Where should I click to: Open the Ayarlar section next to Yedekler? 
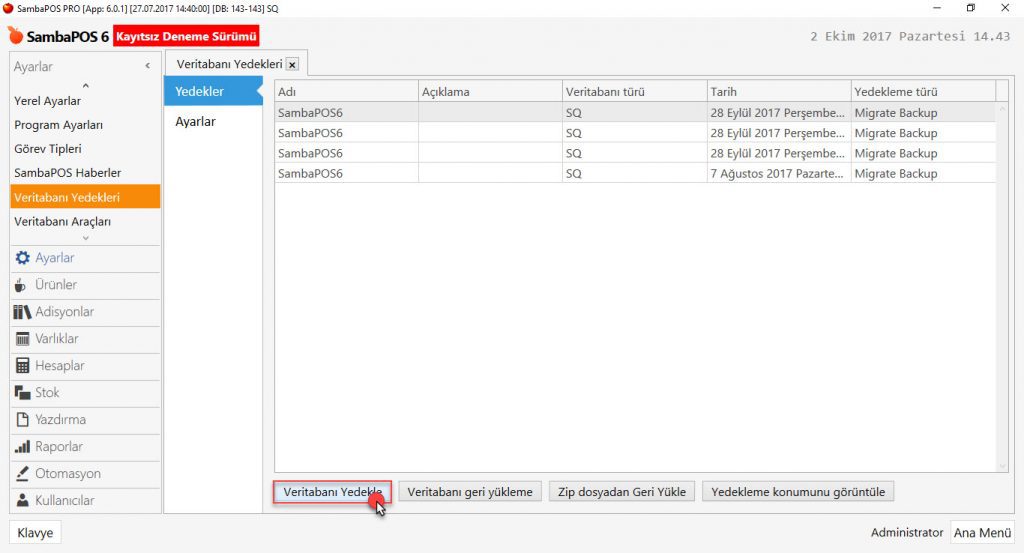tap(195, 121)
